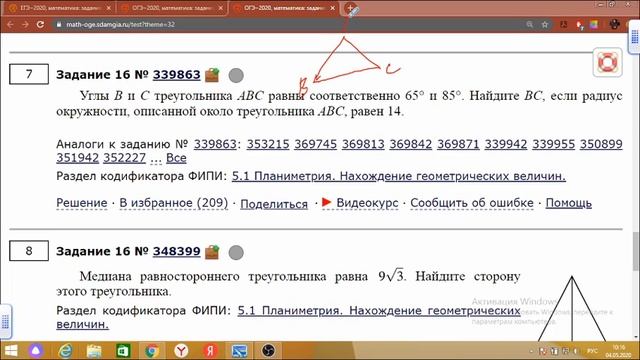Image resolution: width=640 pixels, height=360 pixels.
Task: Reload the page with the refresh icon
Action: (40, 24)
